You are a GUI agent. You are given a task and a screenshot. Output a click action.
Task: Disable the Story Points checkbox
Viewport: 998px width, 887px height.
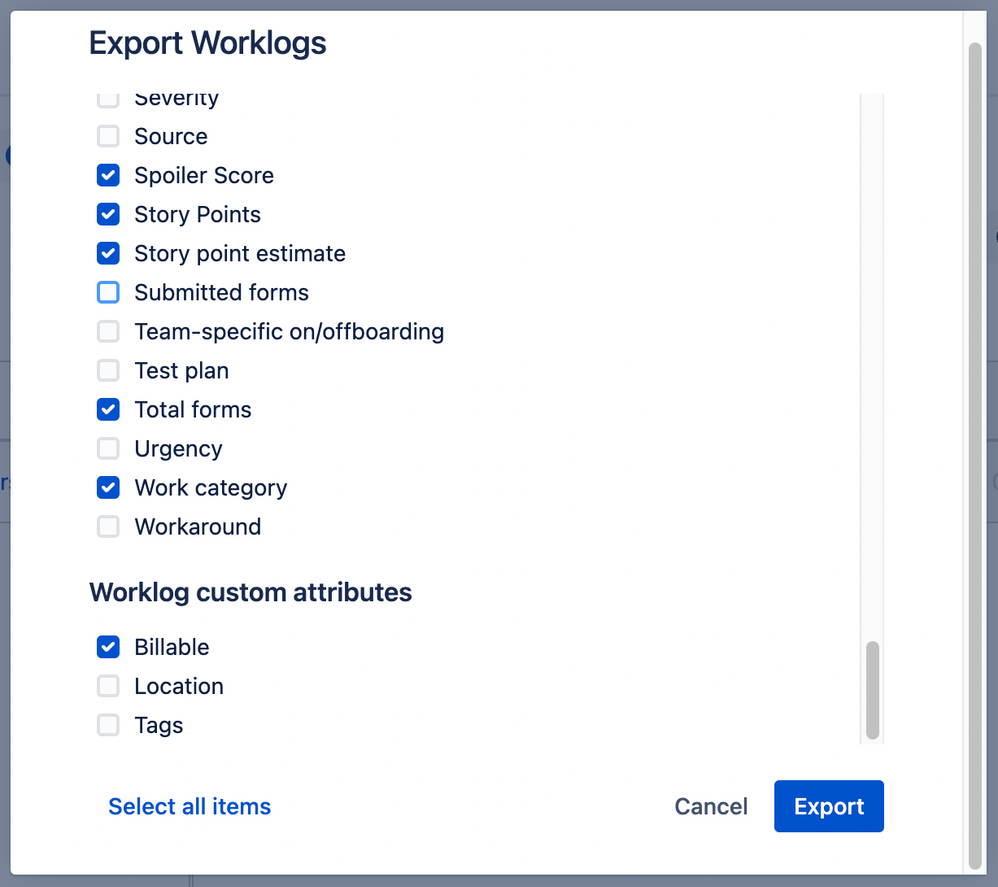pyautogui.click(x=107, y=214)
